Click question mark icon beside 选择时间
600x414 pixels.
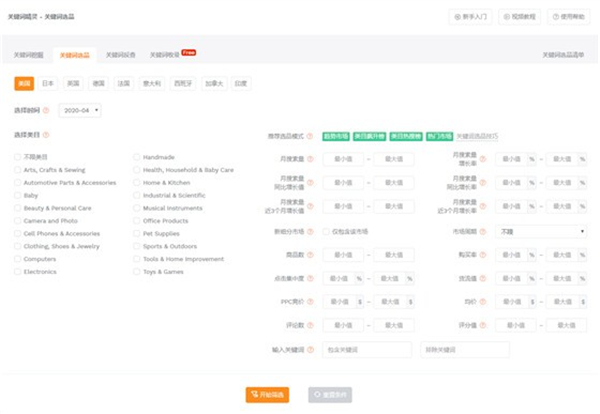coord(46,109)
